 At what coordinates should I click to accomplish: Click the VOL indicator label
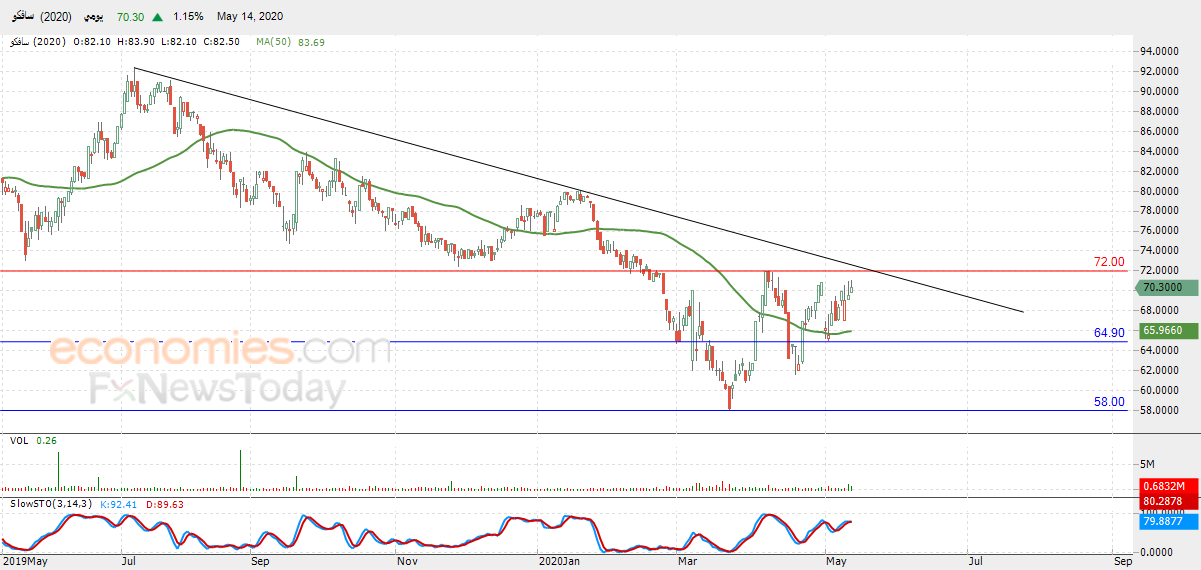pos(19,440)
